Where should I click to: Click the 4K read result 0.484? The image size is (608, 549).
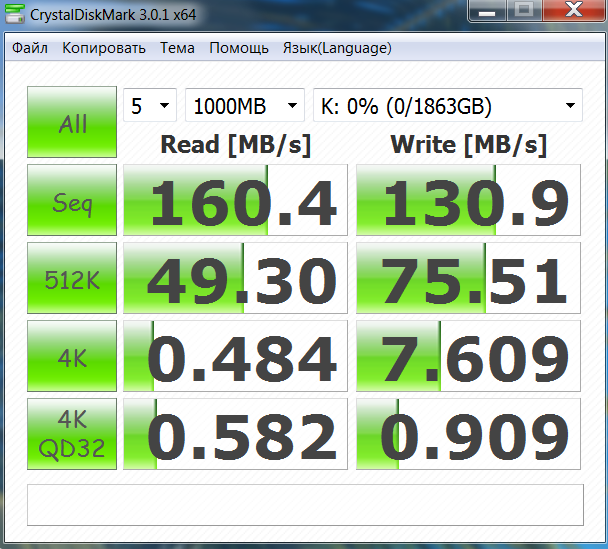pyautogui.click(x=235, y=356)
